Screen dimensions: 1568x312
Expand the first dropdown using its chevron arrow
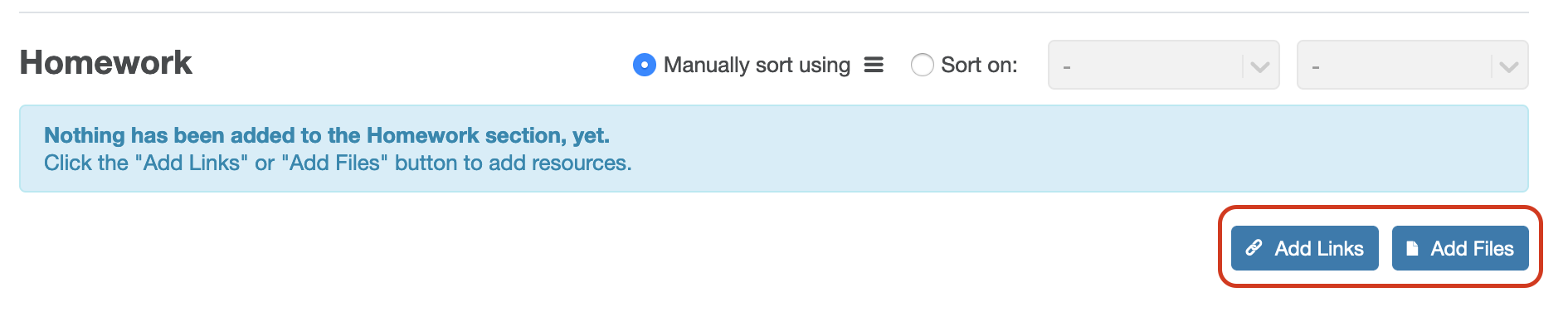(1260, 66)
